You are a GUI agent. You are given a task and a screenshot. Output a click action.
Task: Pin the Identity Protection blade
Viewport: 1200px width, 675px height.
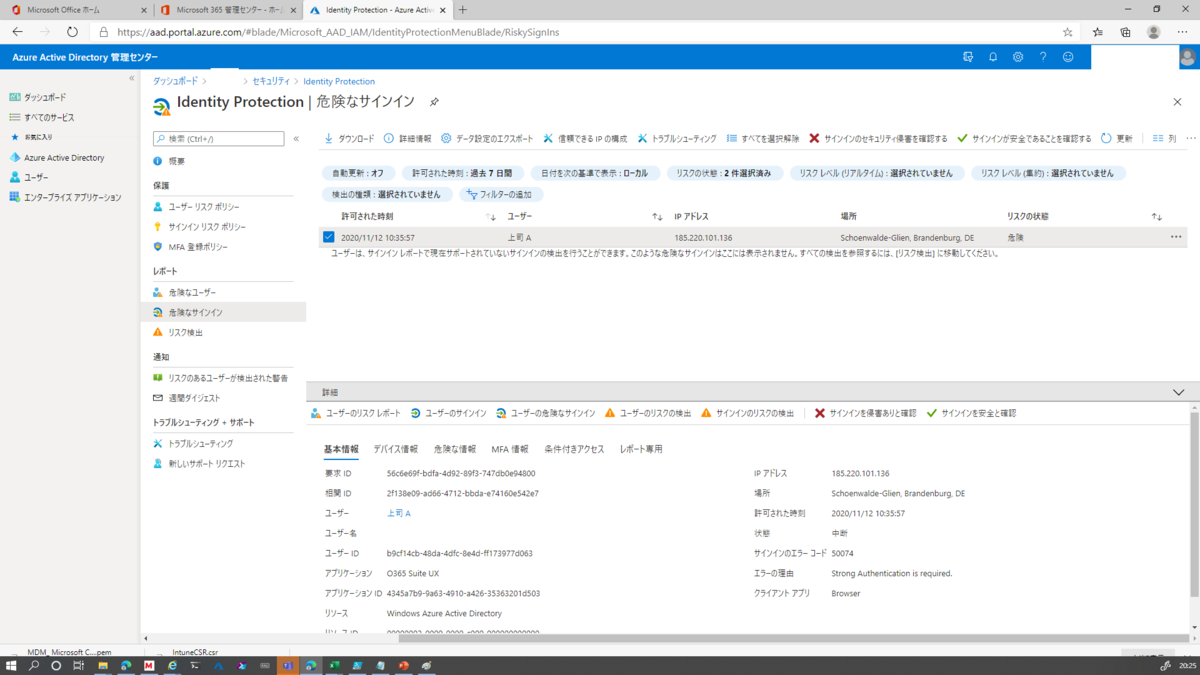pos(434,102)
